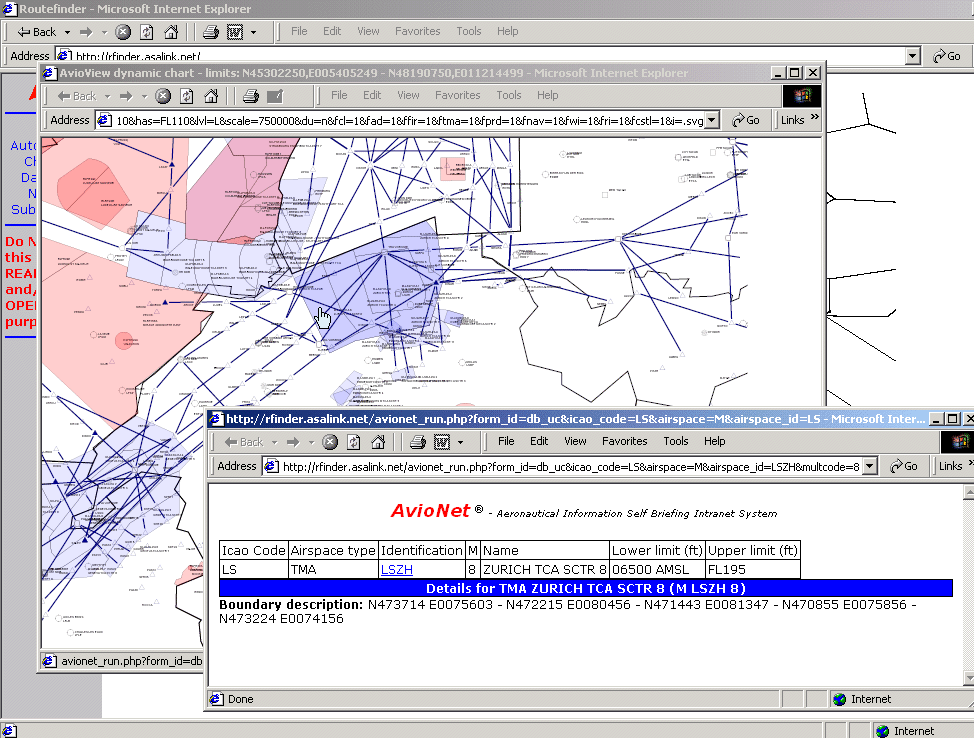Image resolution: width=974 pixels, height=738 pixels.
Task: Click Print icon in AvioView chart window
Action: (251, 96)
